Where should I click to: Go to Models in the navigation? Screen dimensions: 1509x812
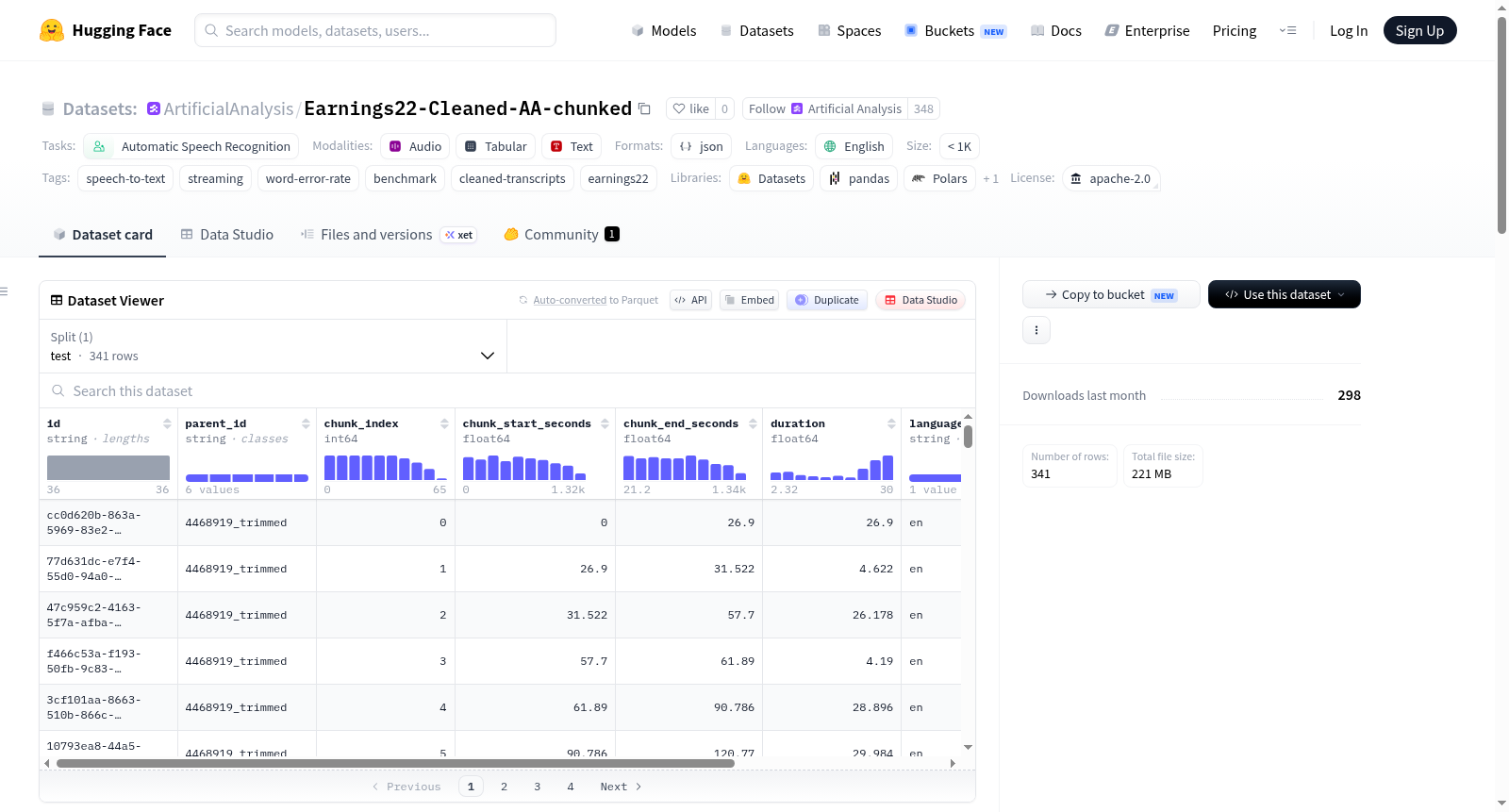tap(664, 31)
